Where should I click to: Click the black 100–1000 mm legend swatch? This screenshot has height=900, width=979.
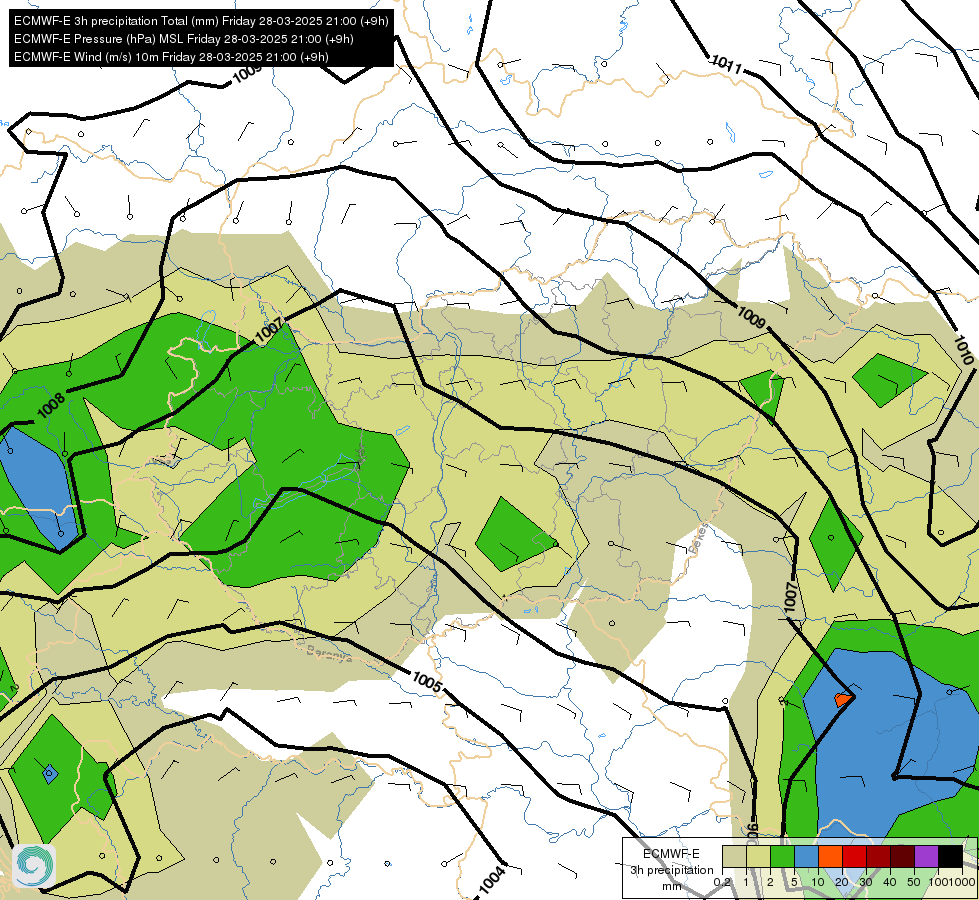click(950, 856)
